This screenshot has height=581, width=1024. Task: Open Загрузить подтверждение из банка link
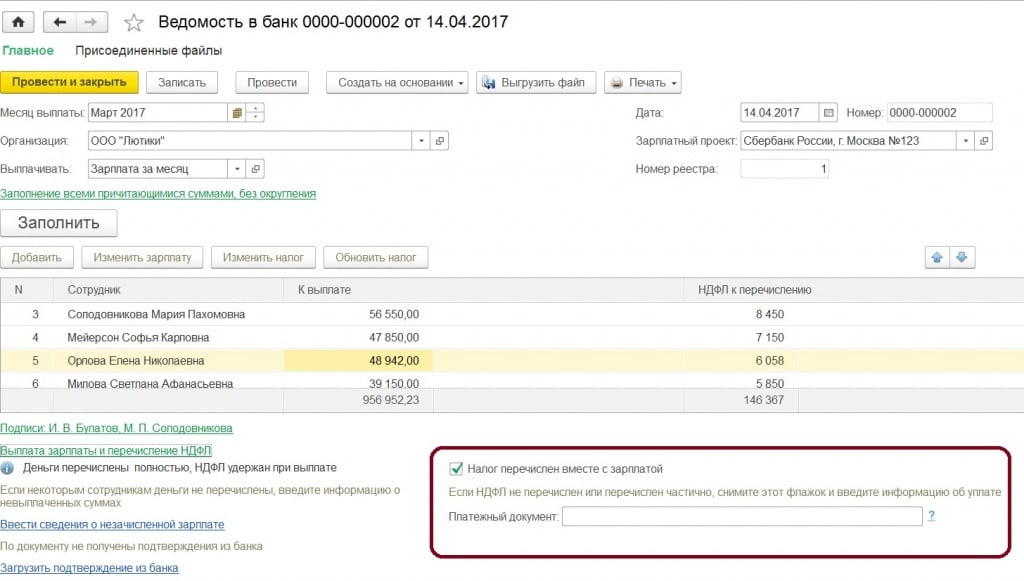[x=89, y=568]
